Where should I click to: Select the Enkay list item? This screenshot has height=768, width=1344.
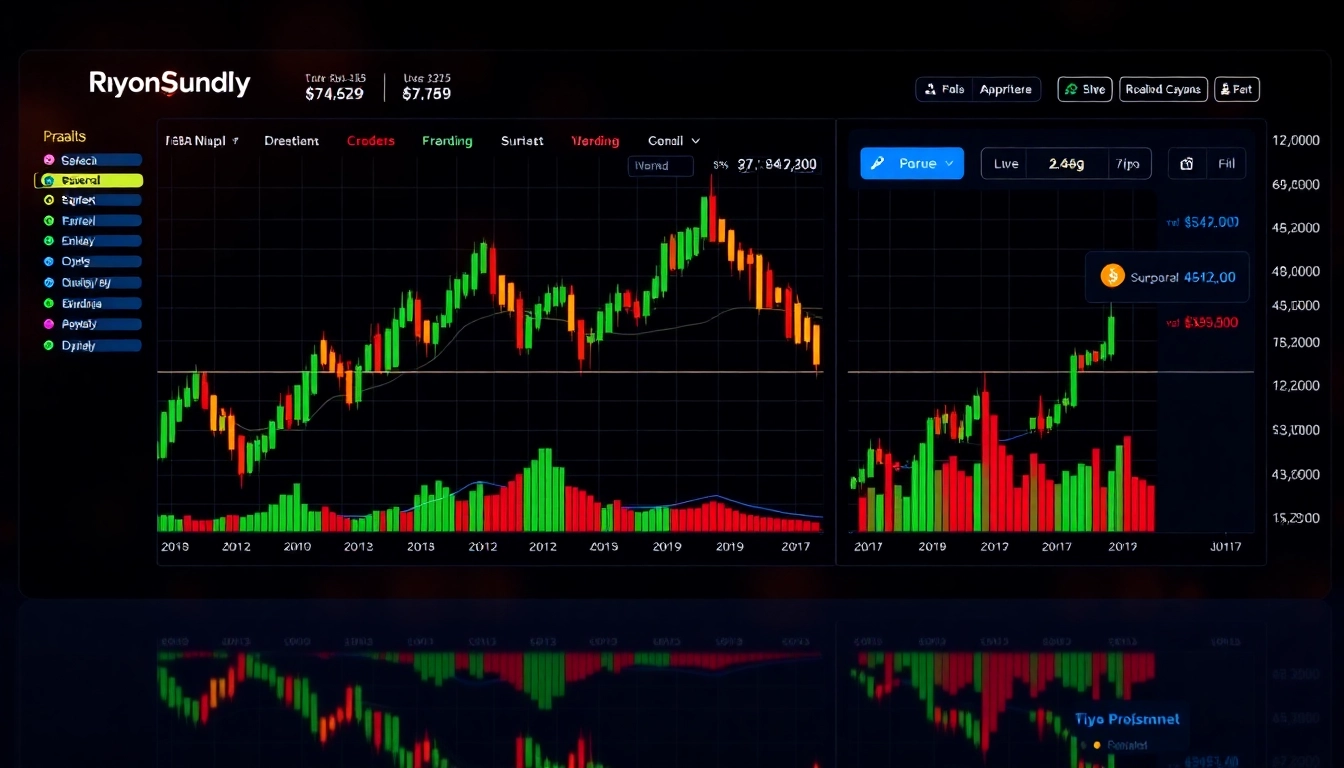tap(92, 241)
